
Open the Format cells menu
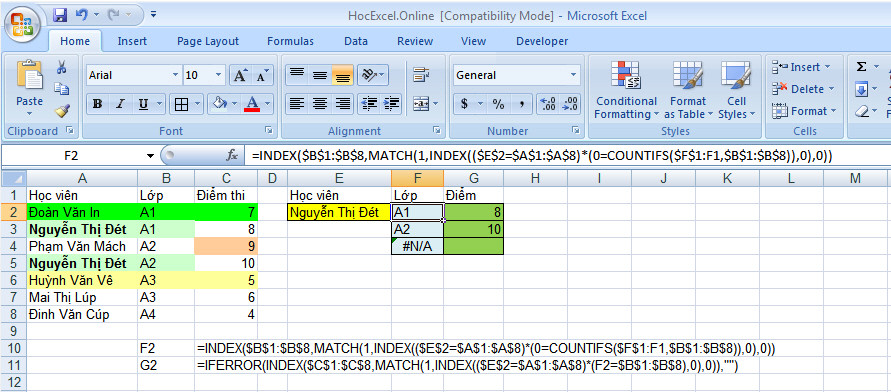(x=803, y=111)
